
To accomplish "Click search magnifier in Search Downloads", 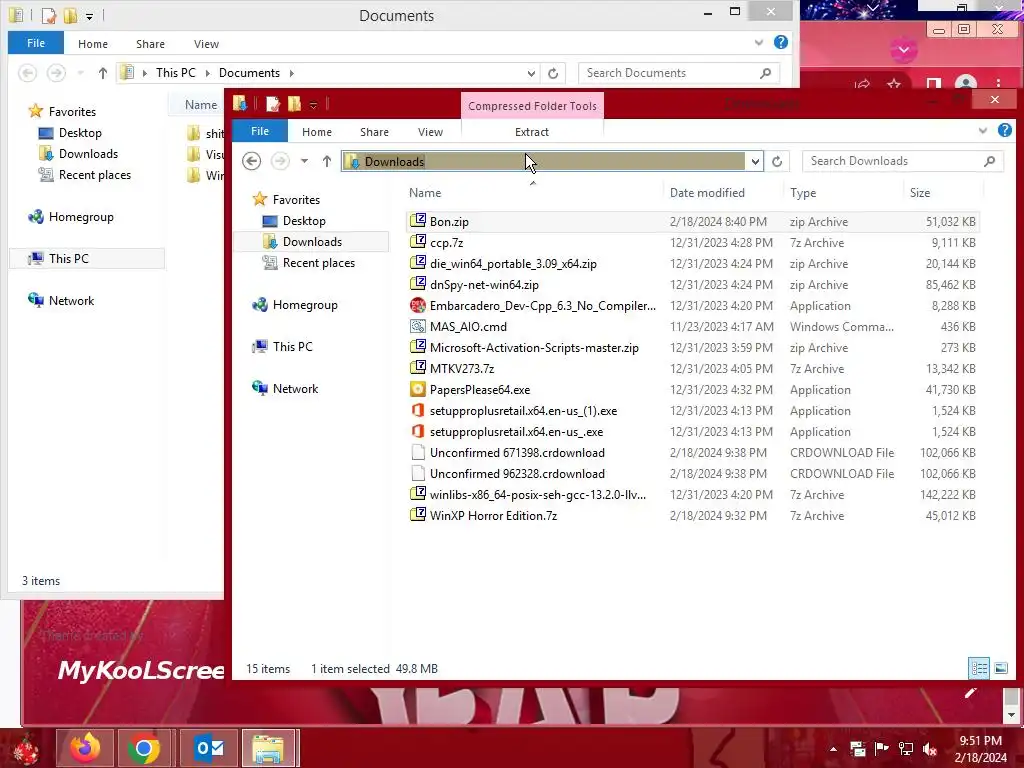I will click(989, 161).
